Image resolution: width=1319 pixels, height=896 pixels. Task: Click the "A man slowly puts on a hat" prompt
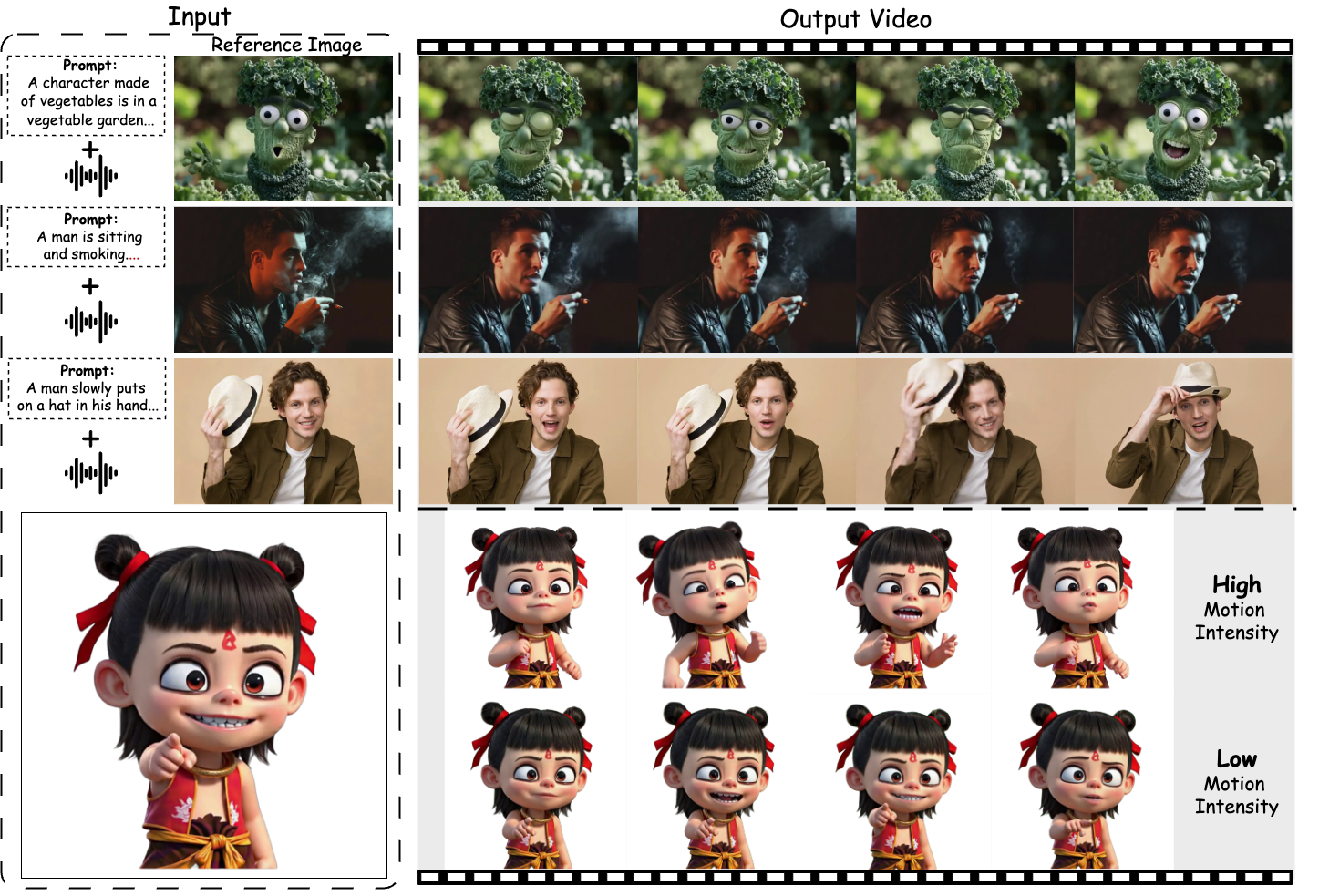(87, 388)
